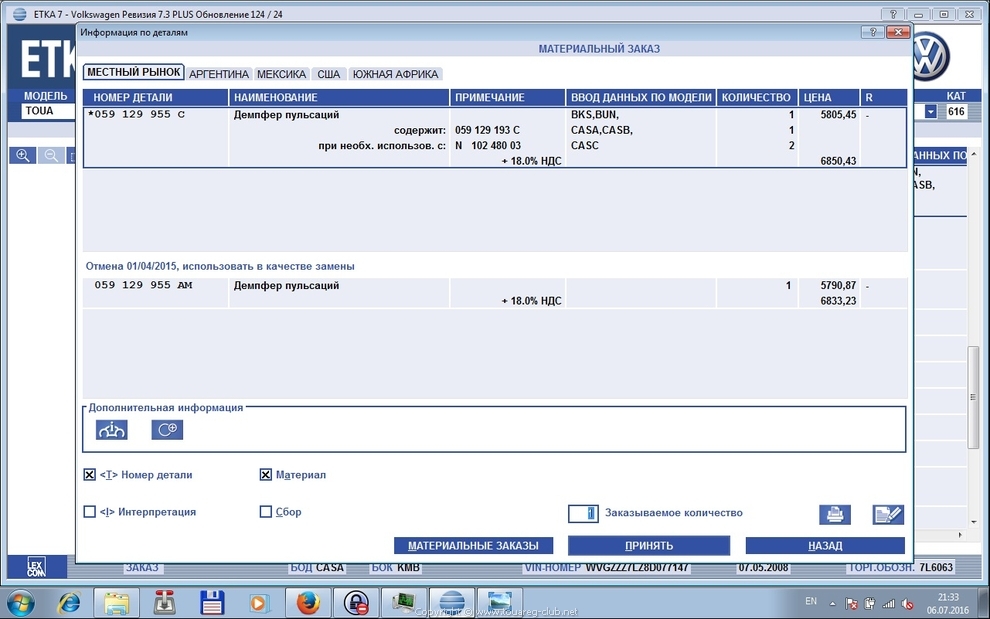This screenshot has width=990, height=619.
Task: Switch to the США tab
Action: 328,74
